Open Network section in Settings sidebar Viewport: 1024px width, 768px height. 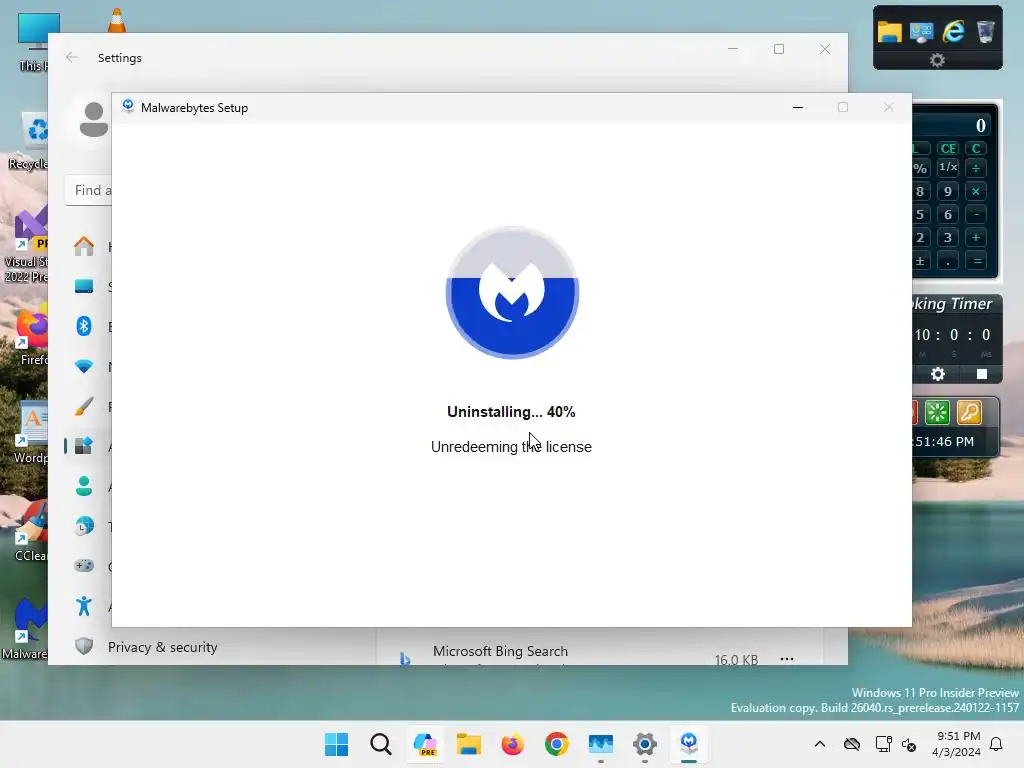(x=84, y=366)
